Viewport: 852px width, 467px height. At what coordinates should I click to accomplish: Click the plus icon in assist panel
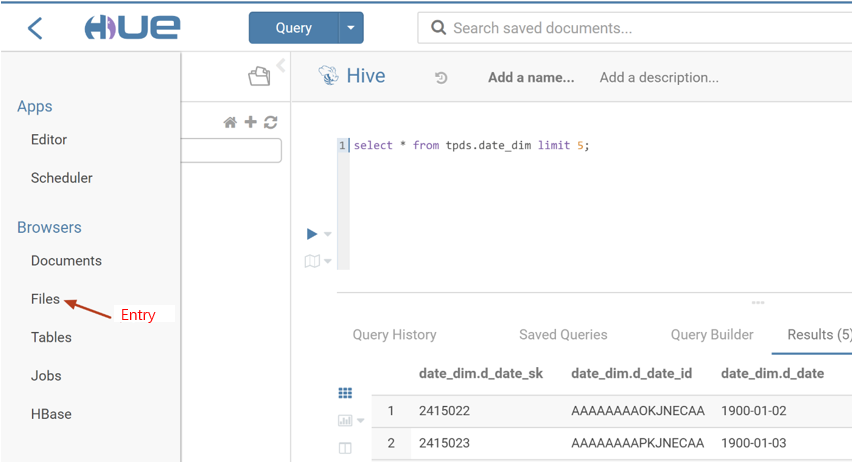pos(250,122)
